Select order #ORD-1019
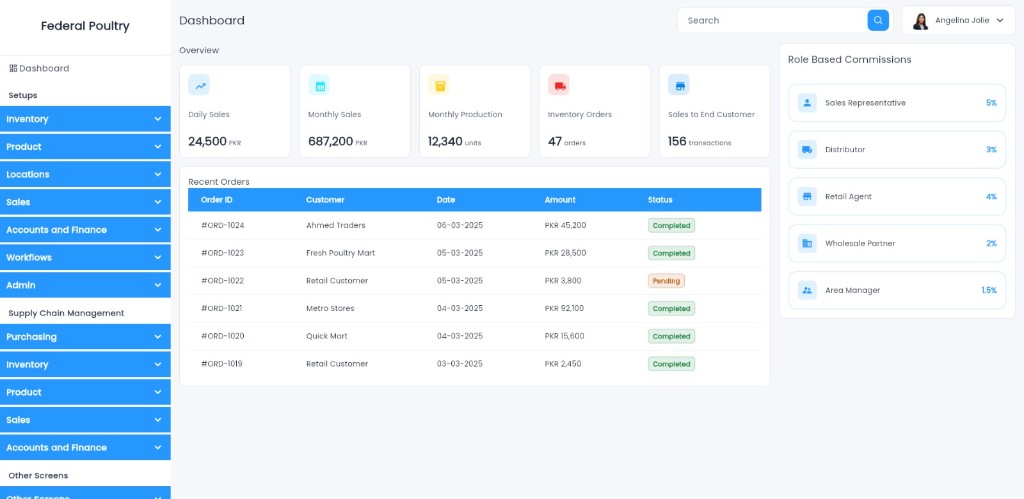This screenshot has height=499, width=1024. (x=221, y=364)
